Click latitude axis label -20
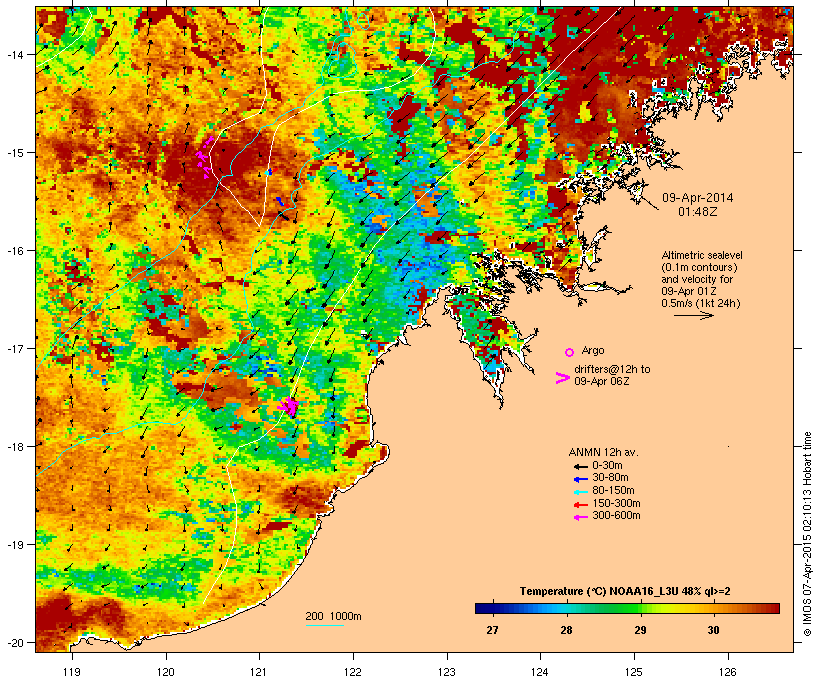The width and height of the screenshot is (820, 680). pos(15,642)
